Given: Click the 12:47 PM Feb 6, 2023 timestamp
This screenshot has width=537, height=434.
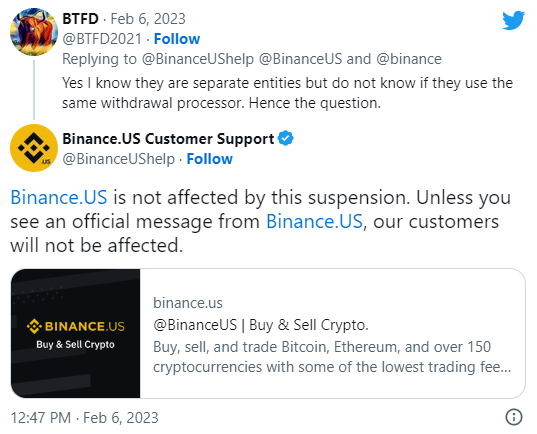Looking at the screenshot, I should (85, 418).
